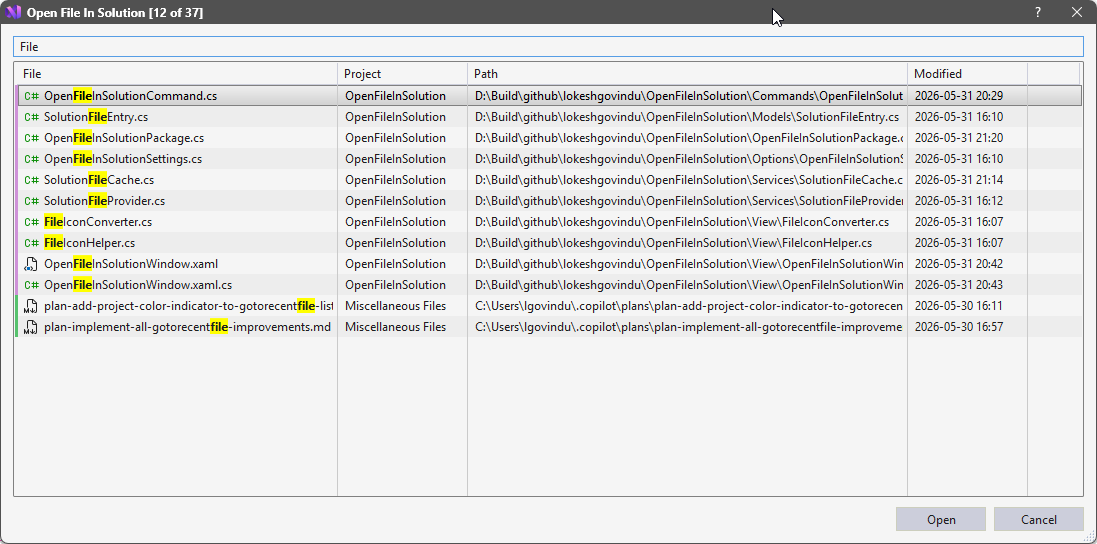The height and width of the screenshot is (544, 1097).
Task: Click the Cancel button
Action: (x=1038, y=520)
